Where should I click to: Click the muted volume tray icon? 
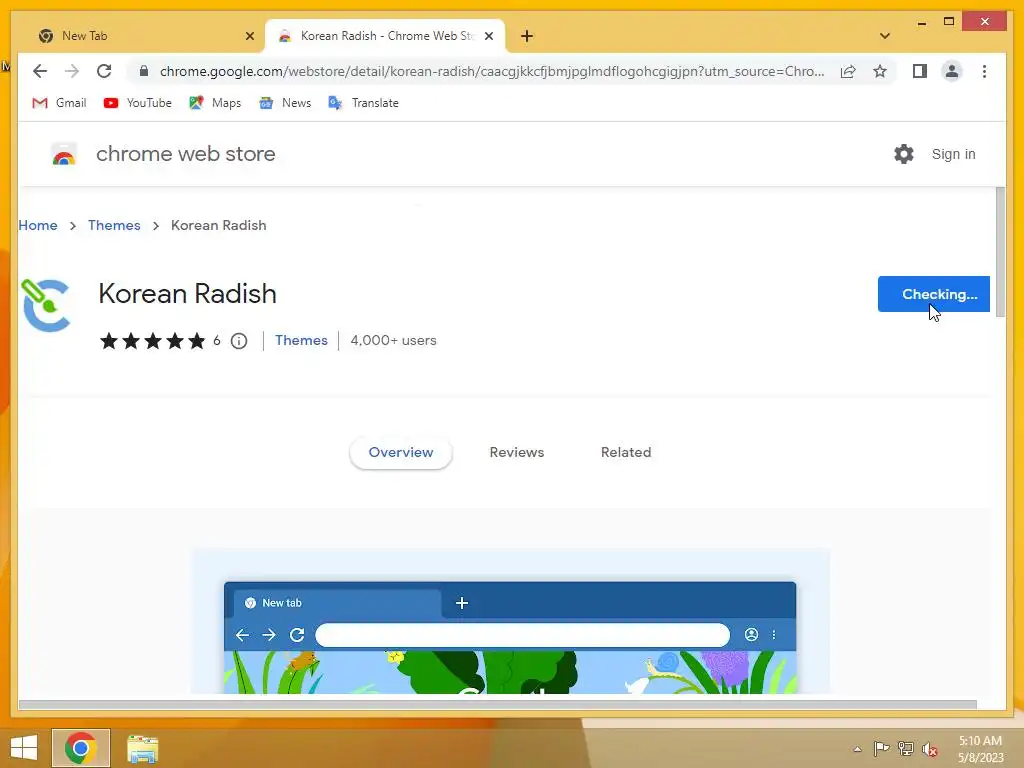[x=929, y=749]
